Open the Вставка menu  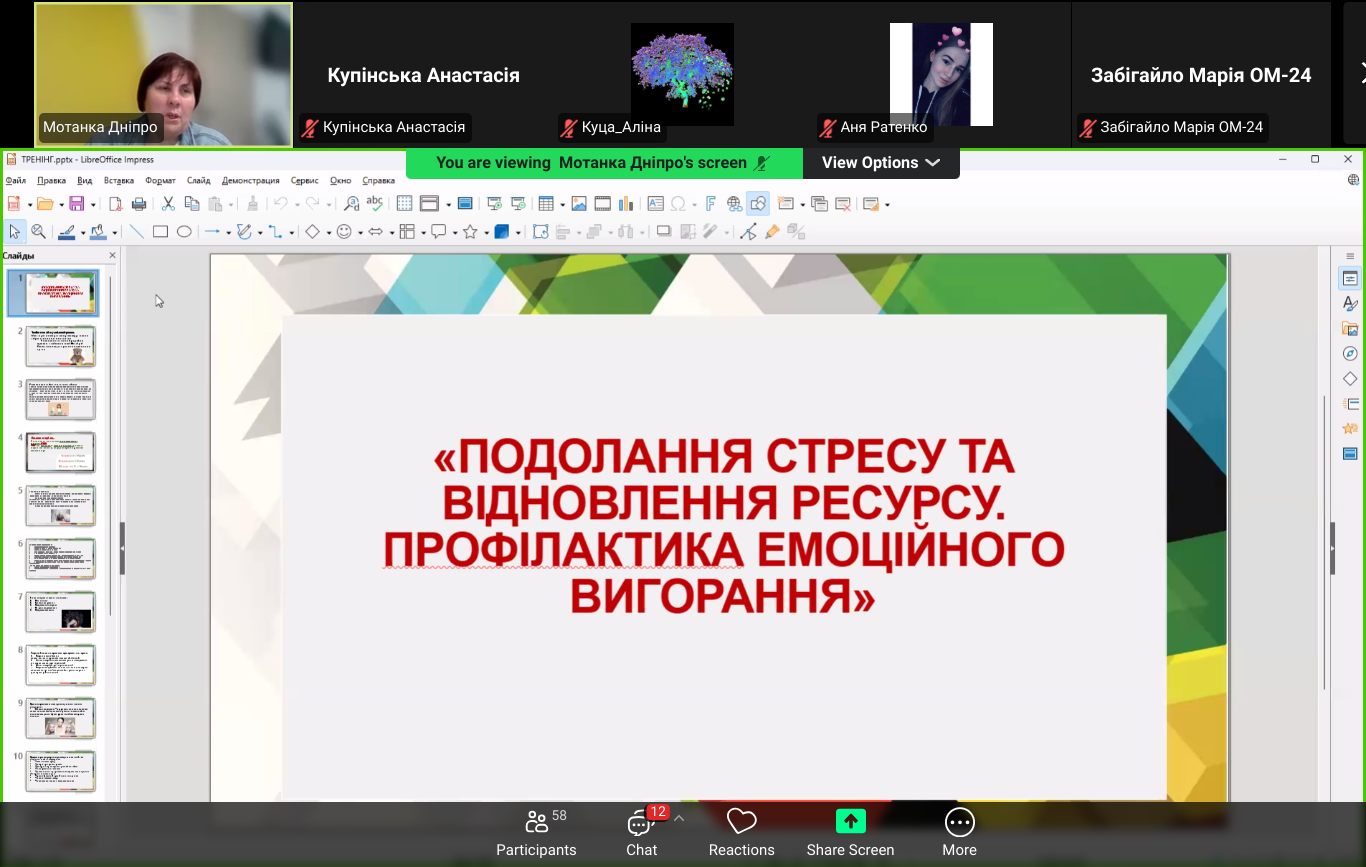pos(118,181)
